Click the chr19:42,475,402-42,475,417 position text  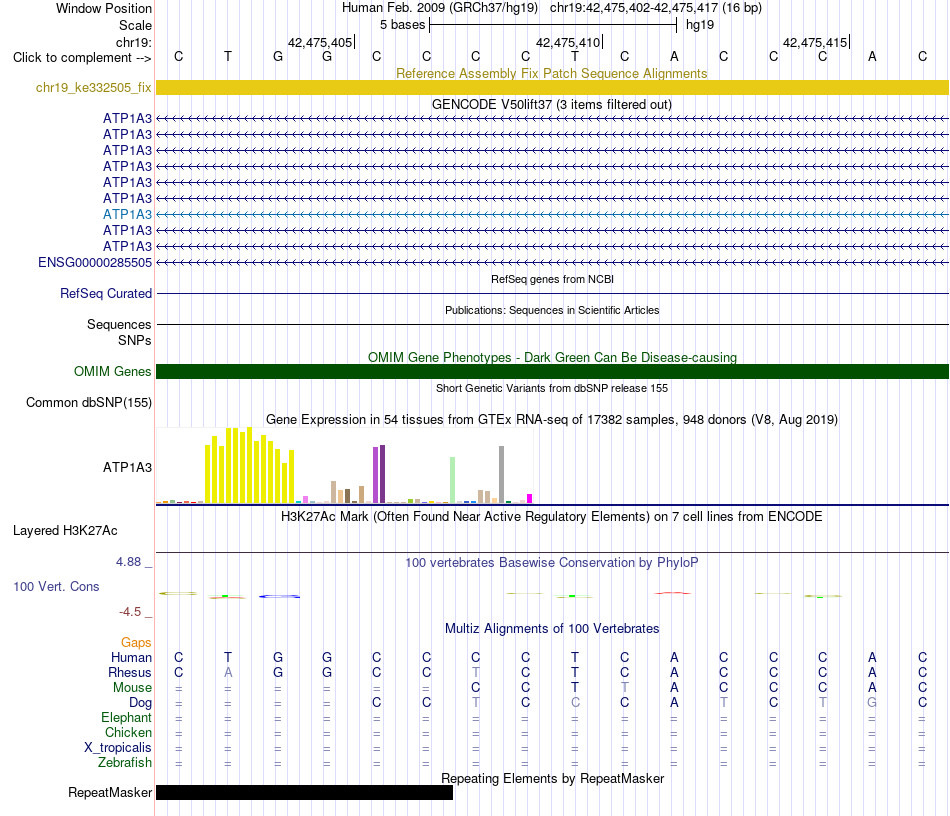click(x=634, y=8)
